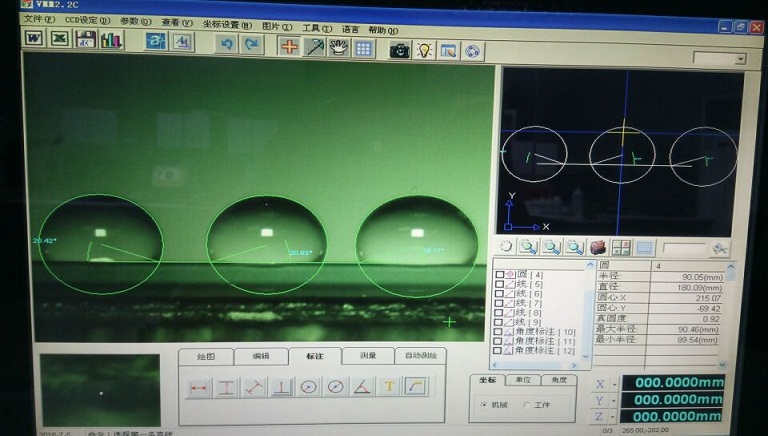Click the Word export icon in toolbar
The image size is (768, 436).
click(33, 40)
